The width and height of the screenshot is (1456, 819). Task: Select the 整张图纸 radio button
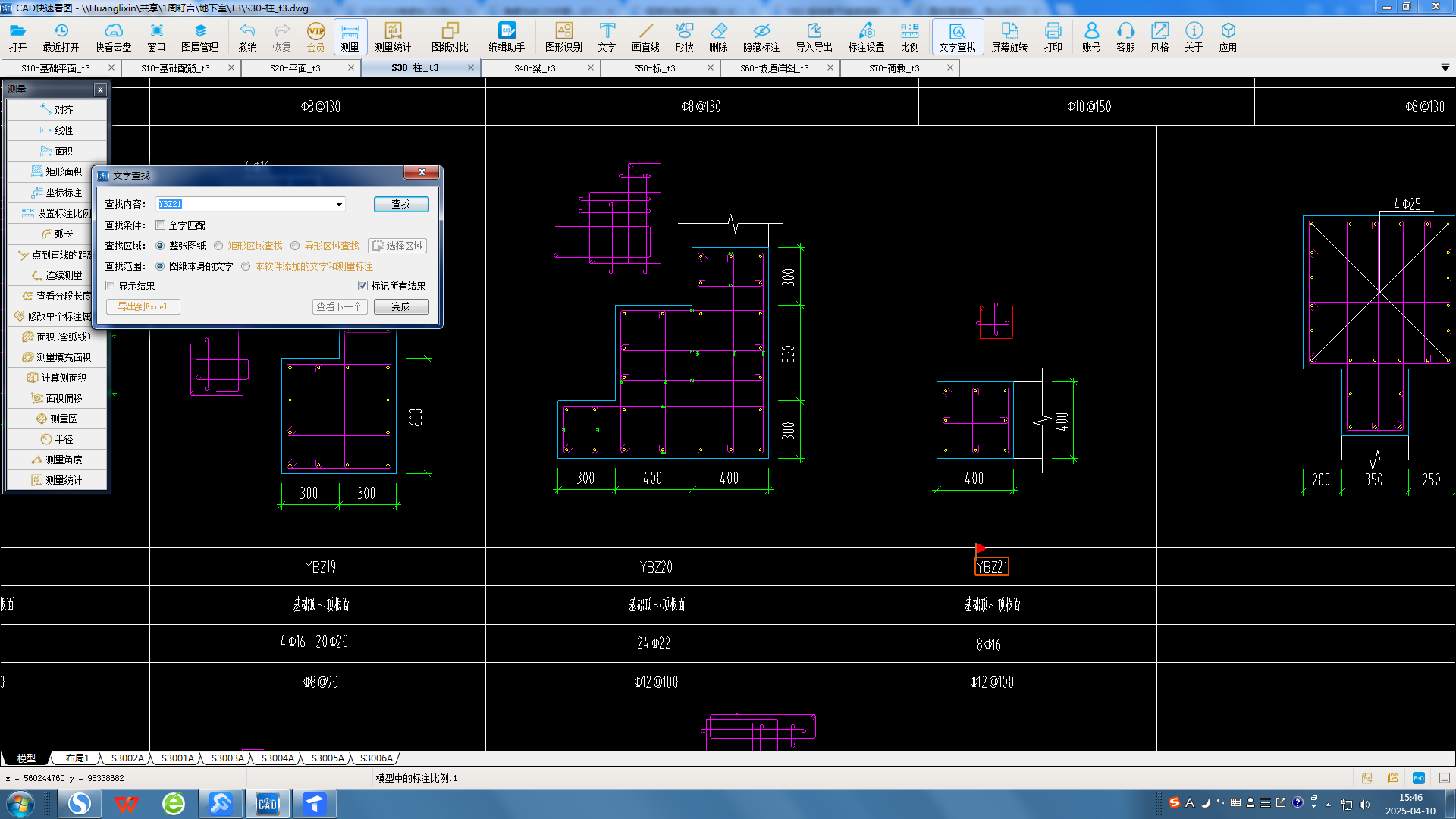click(x=160, y=246)
